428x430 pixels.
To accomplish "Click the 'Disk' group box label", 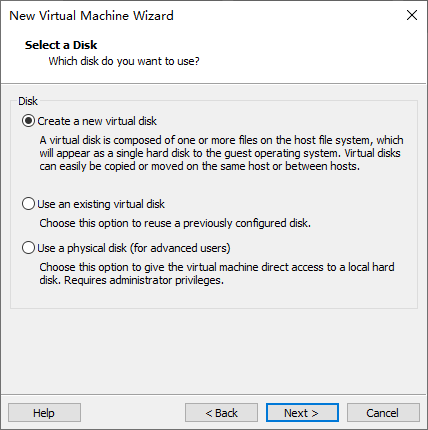I will [28, 101].
